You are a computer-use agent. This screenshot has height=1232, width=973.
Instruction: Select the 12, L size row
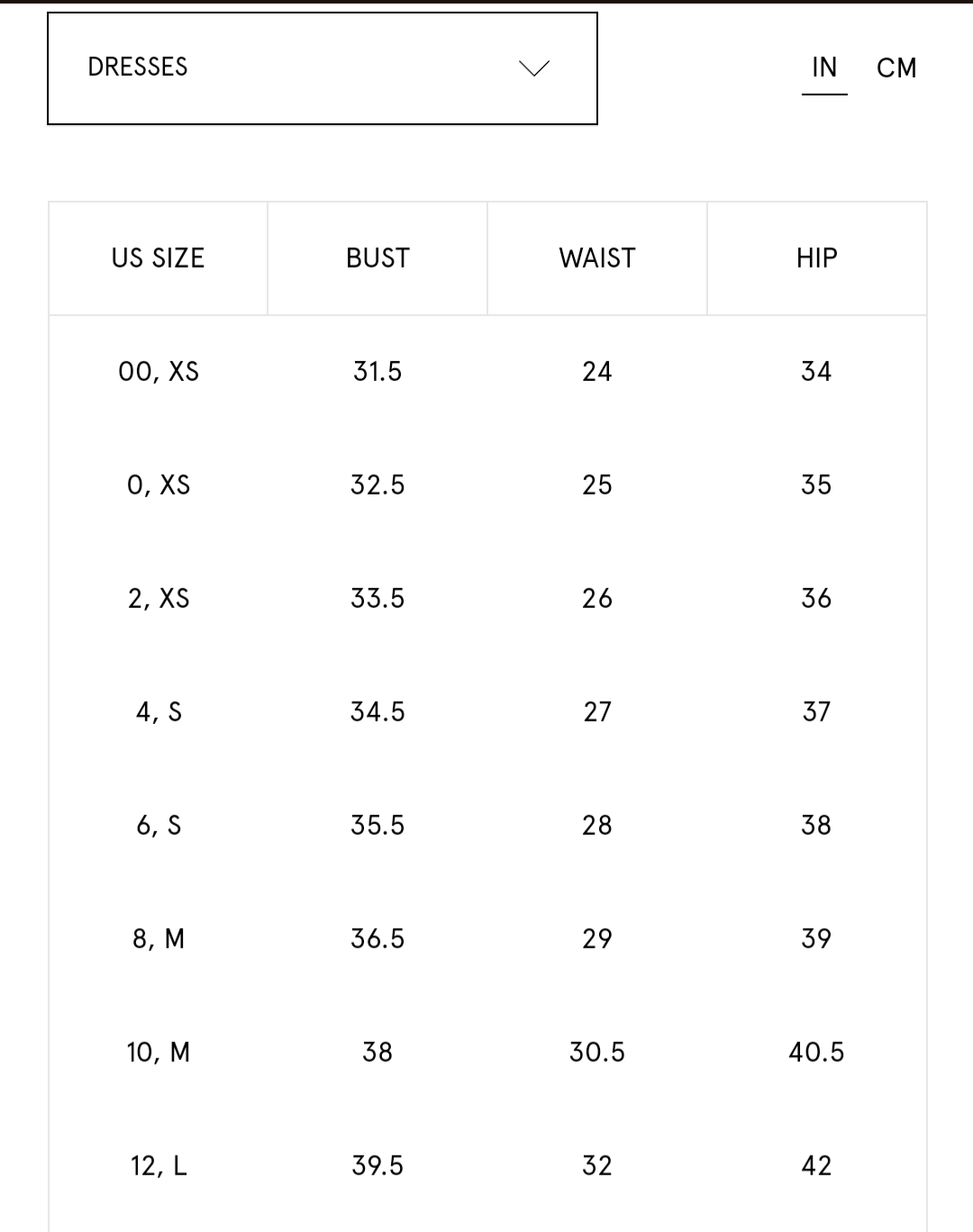tap(159, 1166)
